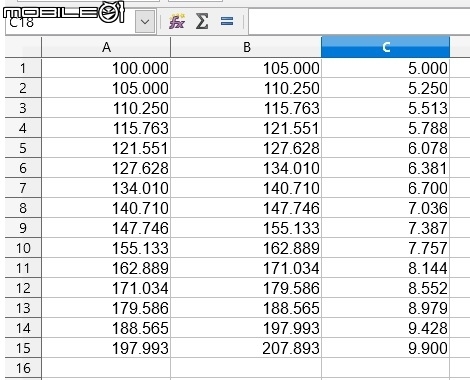Screen dimensions: 470x380
Task: Click cell B15 with 207.893
Action: (x=246, y=348)
